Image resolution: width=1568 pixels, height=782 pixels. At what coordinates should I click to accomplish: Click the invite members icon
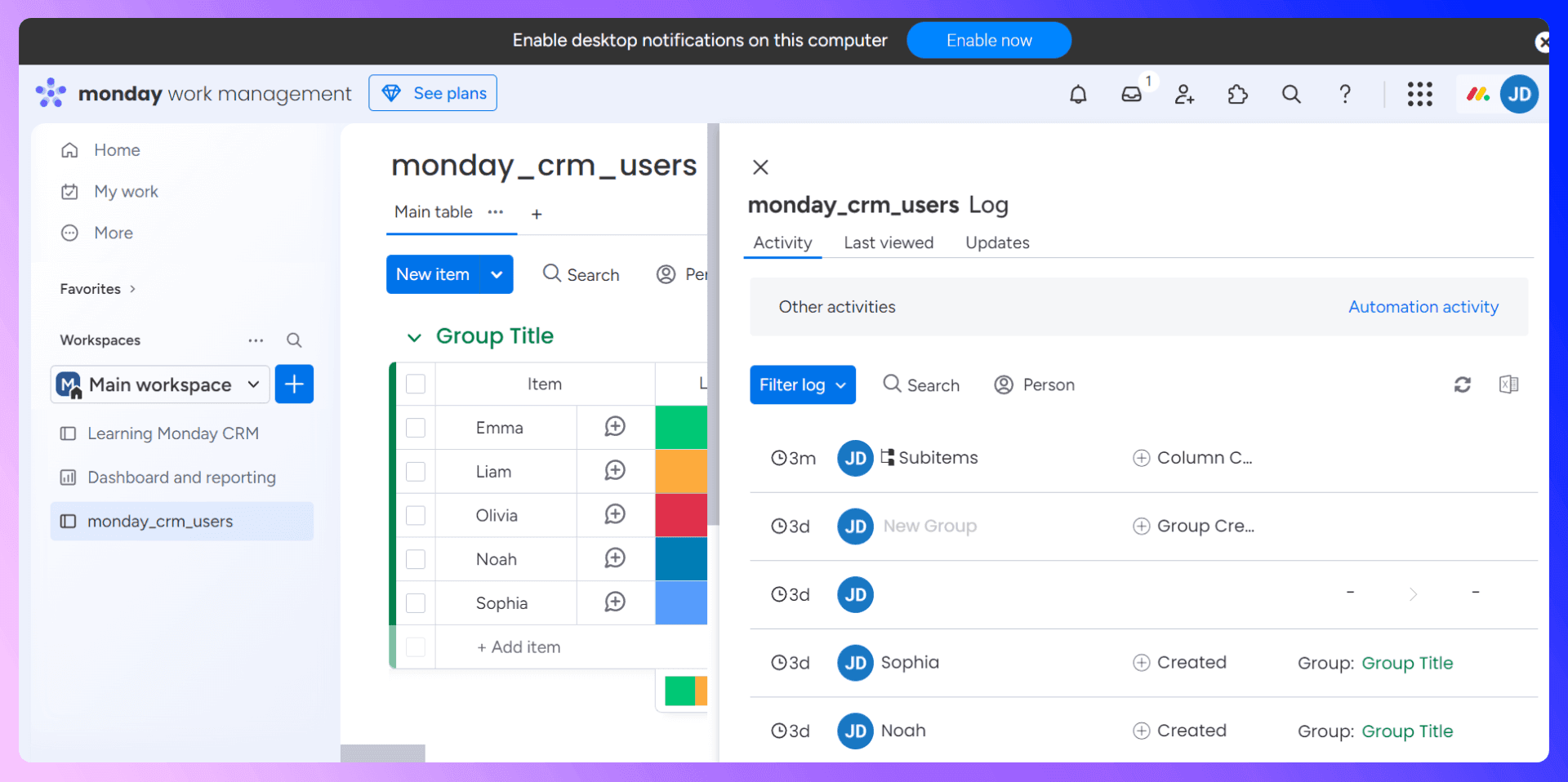(1184, 95)
